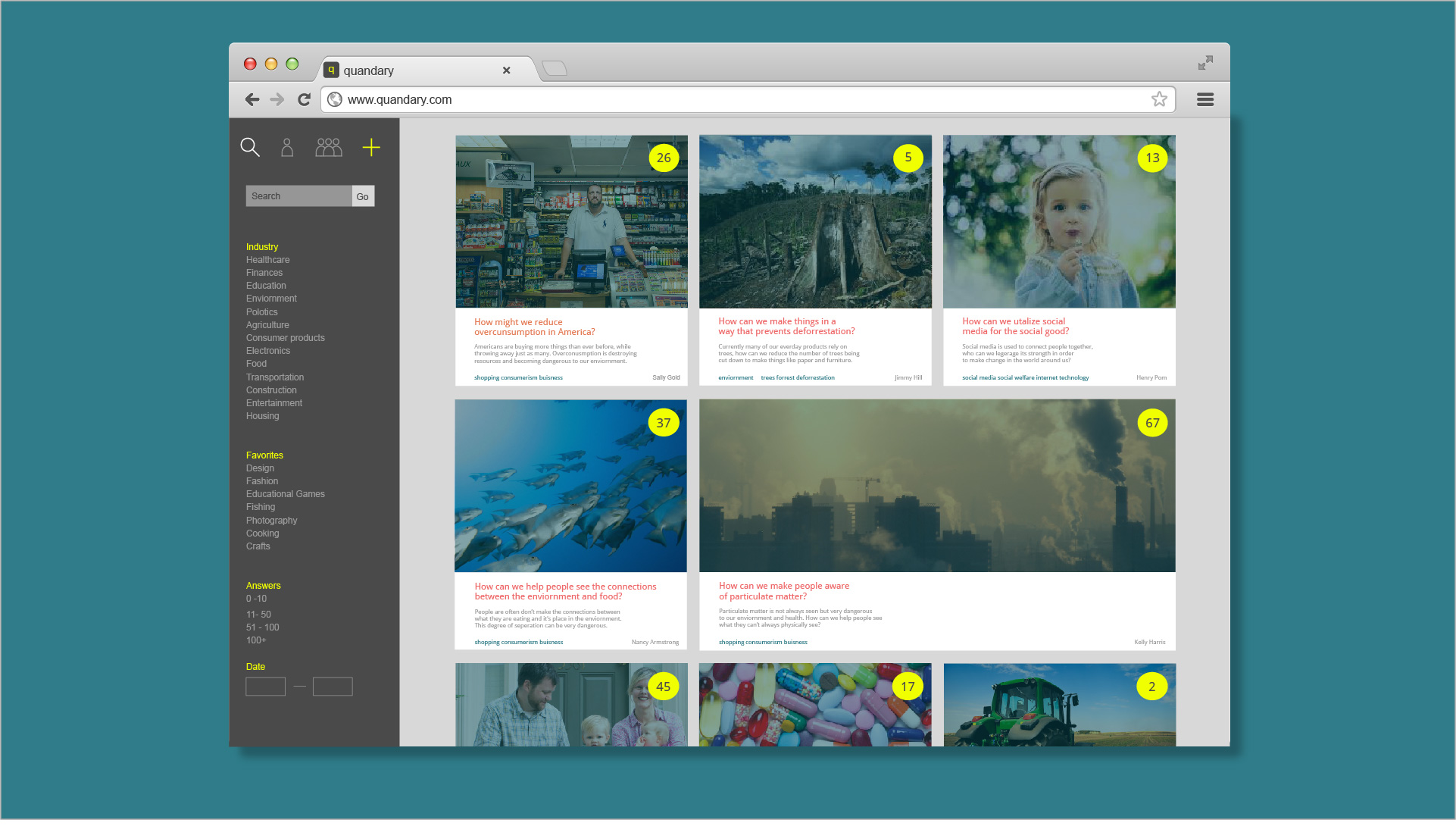Open envionrment and food question title
This screenshot has height=826, width=1456.
coord(565,592)
